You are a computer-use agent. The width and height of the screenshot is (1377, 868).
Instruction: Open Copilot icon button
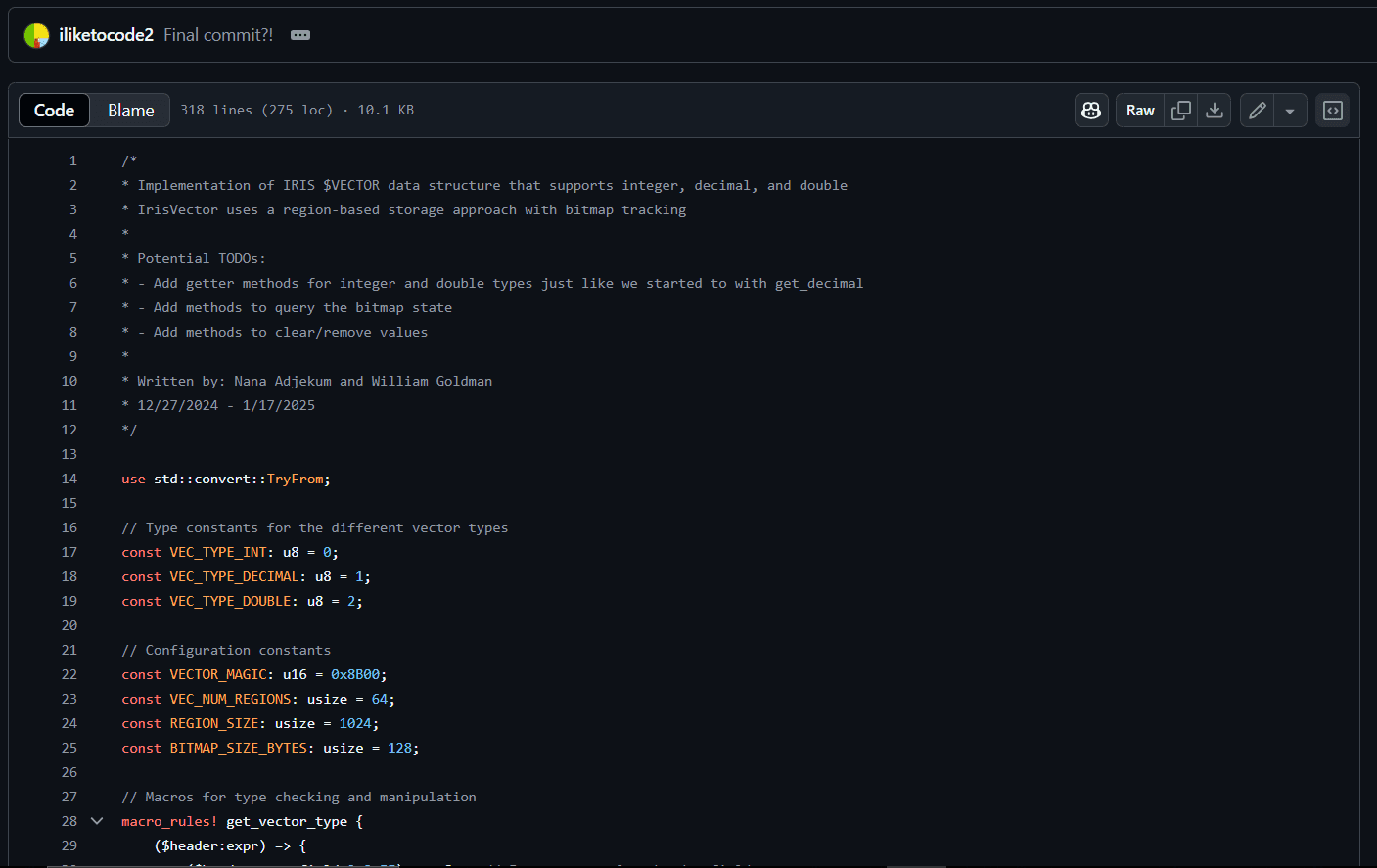click(x=1091, y=111)
